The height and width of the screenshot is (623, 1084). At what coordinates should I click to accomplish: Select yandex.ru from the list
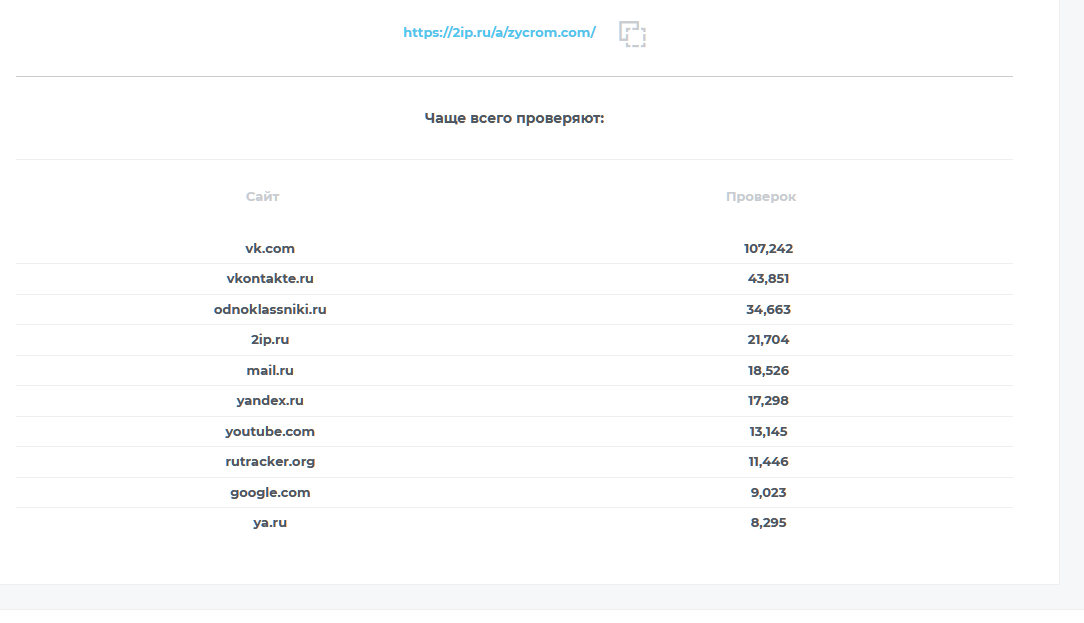pyautogui.click(x=270, y=401)
